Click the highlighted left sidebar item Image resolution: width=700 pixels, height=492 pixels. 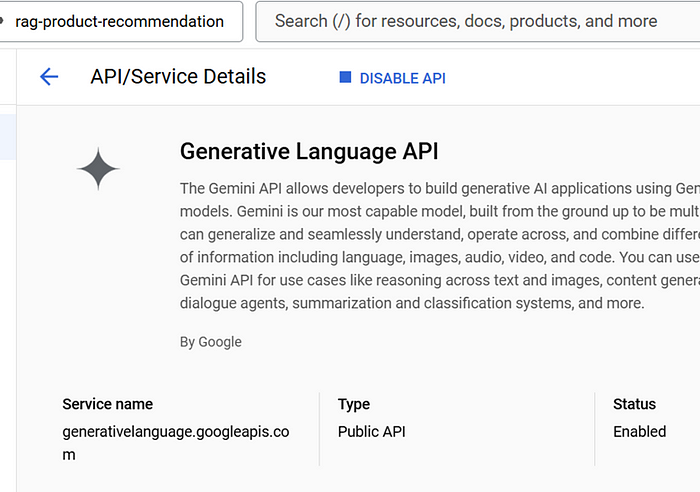(8, 137)
